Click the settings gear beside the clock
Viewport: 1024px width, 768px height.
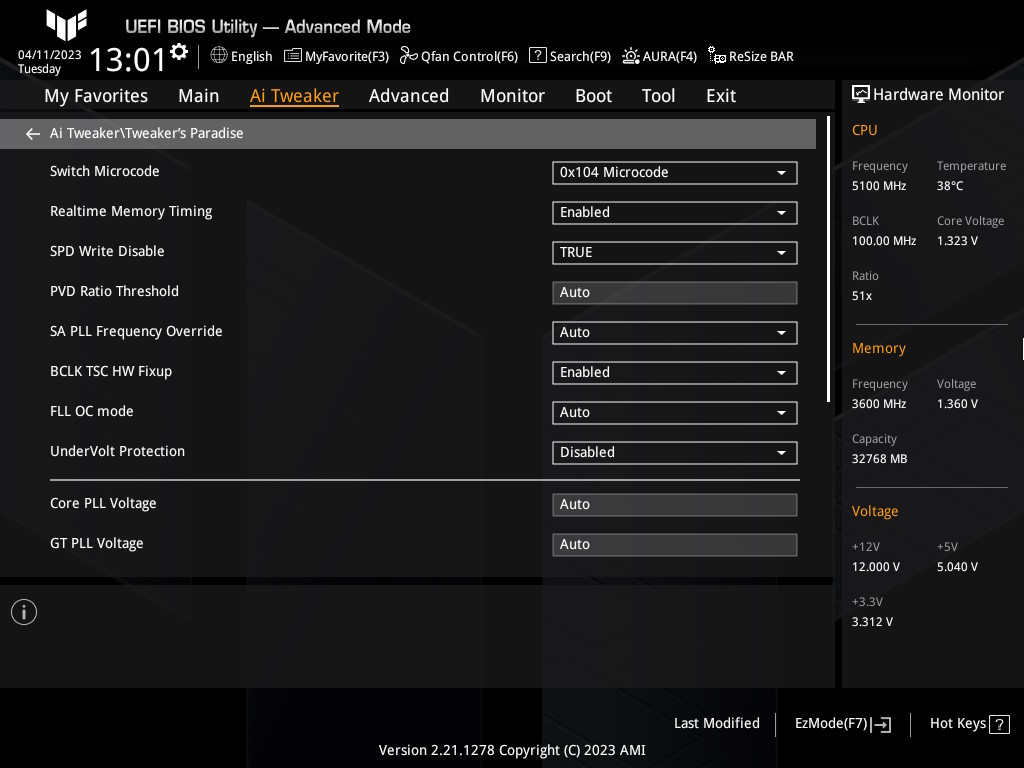179,52
